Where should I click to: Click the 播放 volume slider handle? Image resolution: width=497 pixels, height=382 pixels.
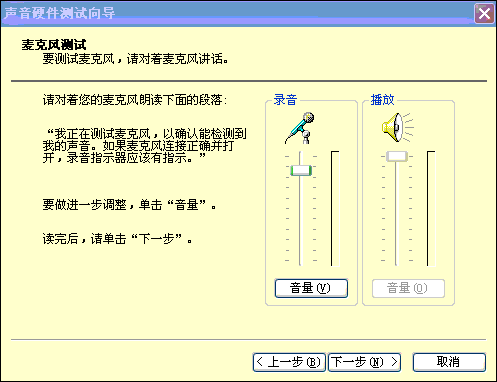pos(397,156)
